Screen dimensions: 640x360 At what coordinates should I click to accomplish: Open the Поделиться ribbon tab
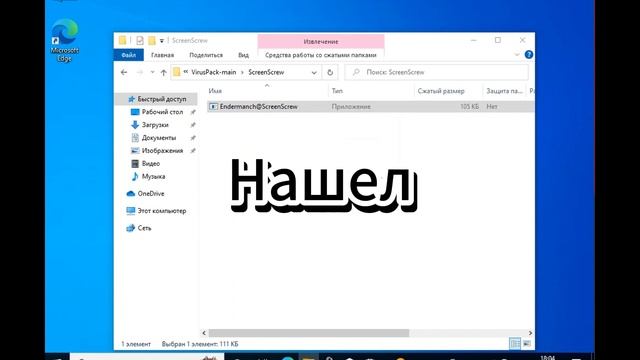[x=206, y=55]
